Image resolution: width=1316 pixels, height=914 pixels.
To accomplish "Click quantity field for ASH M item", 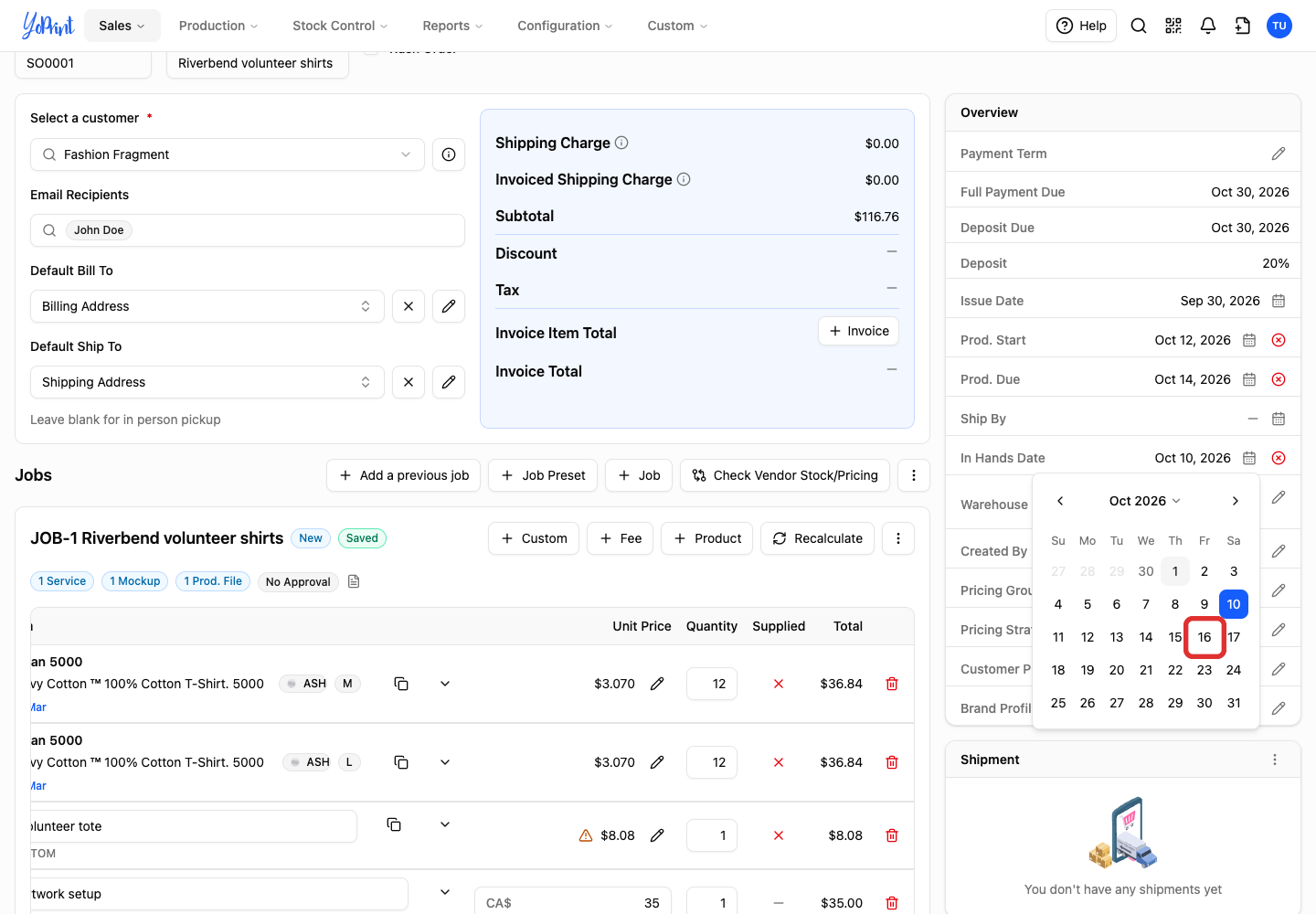I will click(712, 684).
